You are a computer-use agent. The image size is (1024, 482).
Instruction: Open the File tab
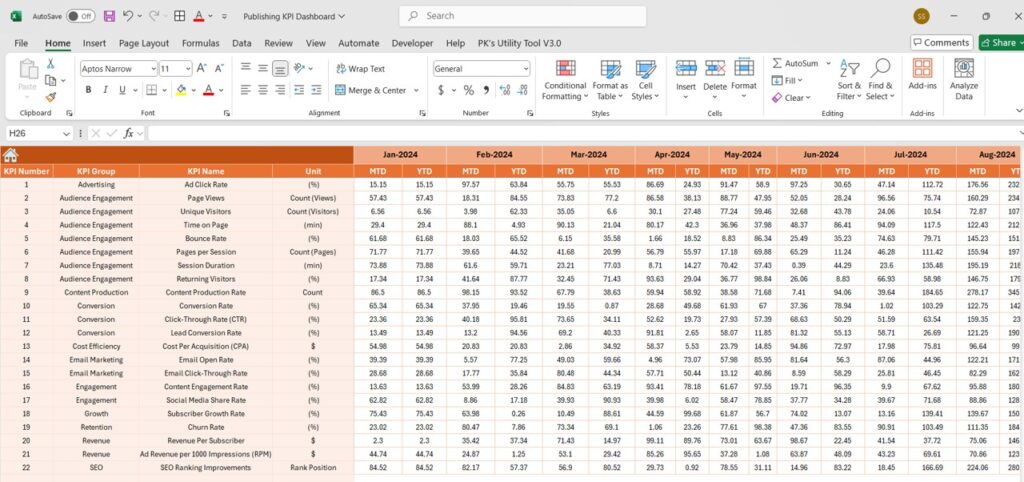point(21,43)
